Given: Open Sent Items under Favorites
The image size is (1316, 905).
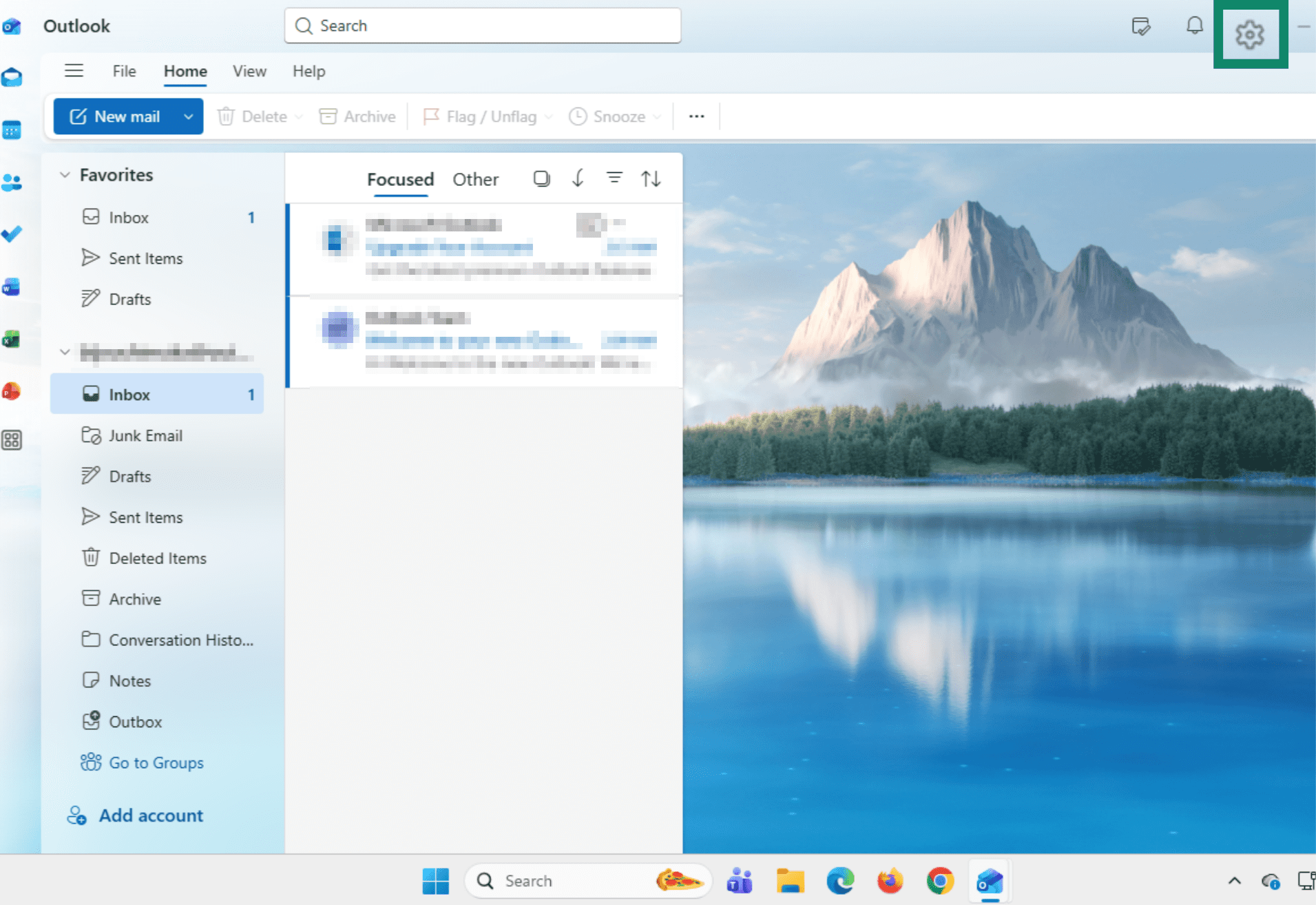Looking at the screenshot, I should (x=158, y=258).
